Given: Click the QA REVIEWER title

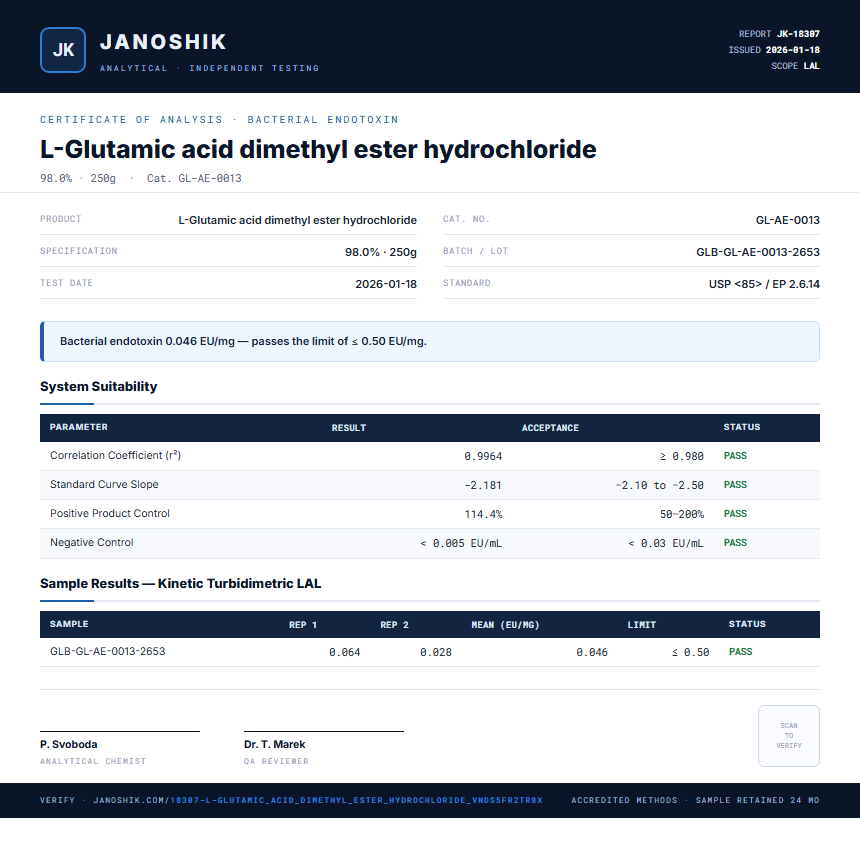Looking at the screenshot, I should 276,762.
